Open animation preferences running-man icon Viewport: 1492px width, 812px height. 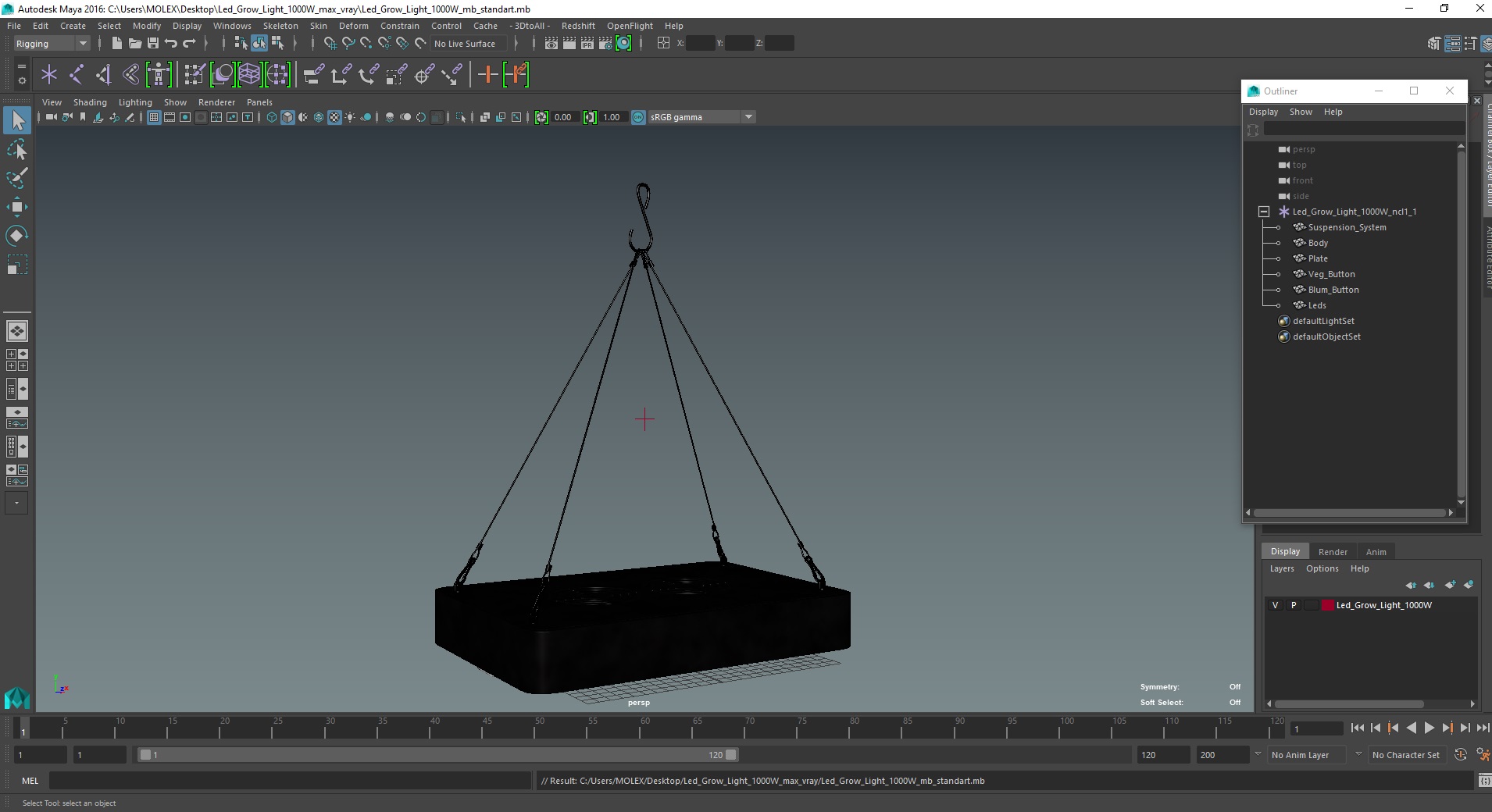(1483, 755)
